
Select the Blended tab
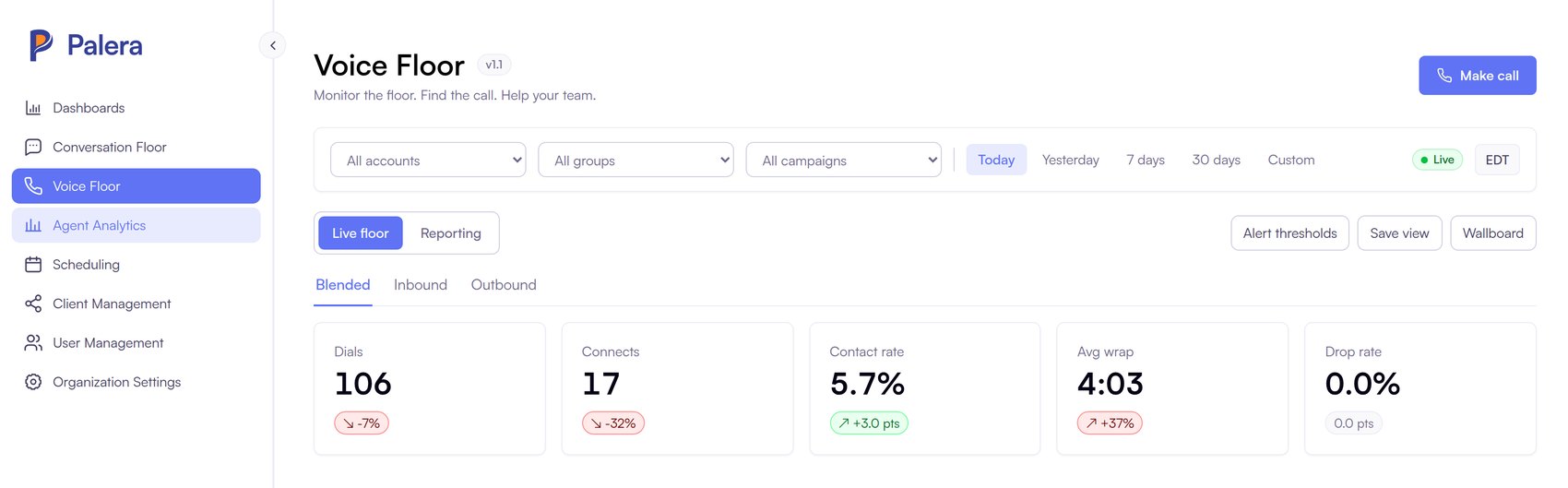(343, 285)
